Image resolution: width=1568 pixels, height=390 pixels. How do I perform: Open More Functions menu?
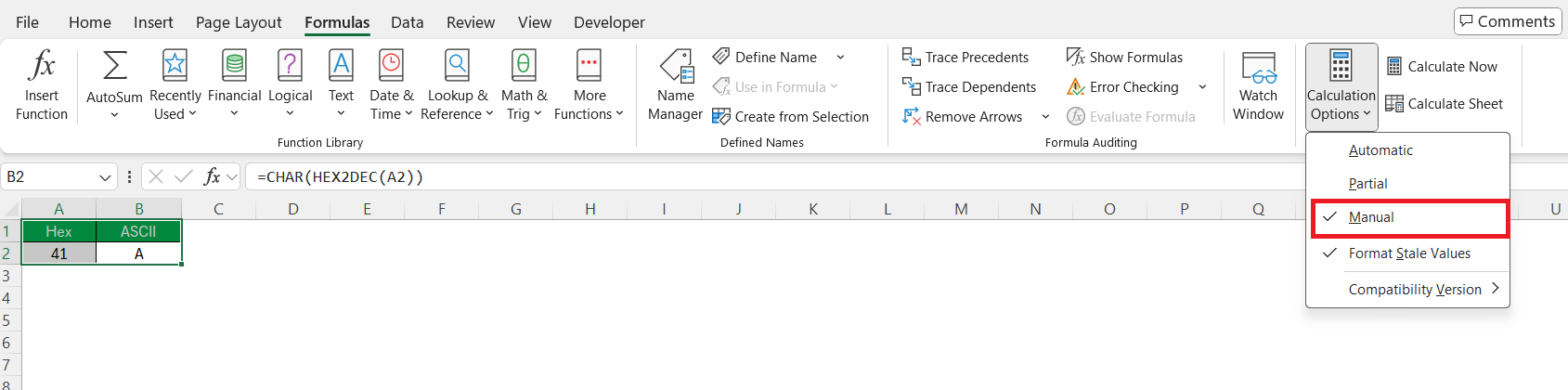pos(589,84)
